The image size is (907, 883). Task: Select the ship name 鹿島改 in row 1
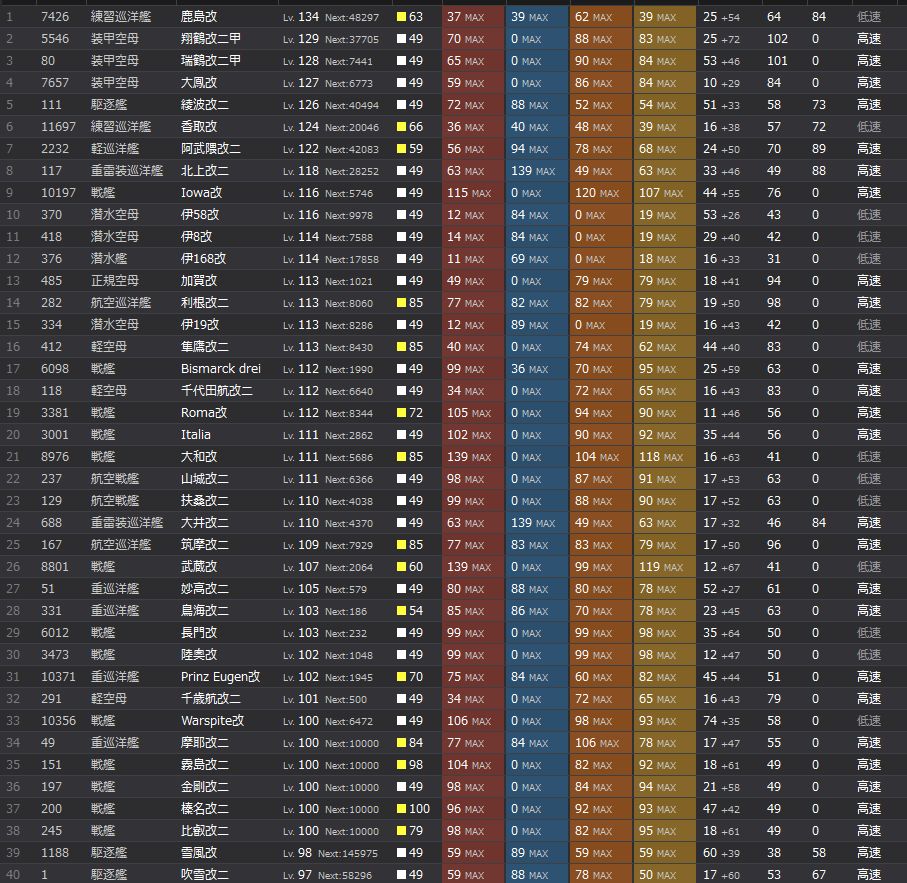(x=198, y=17)
